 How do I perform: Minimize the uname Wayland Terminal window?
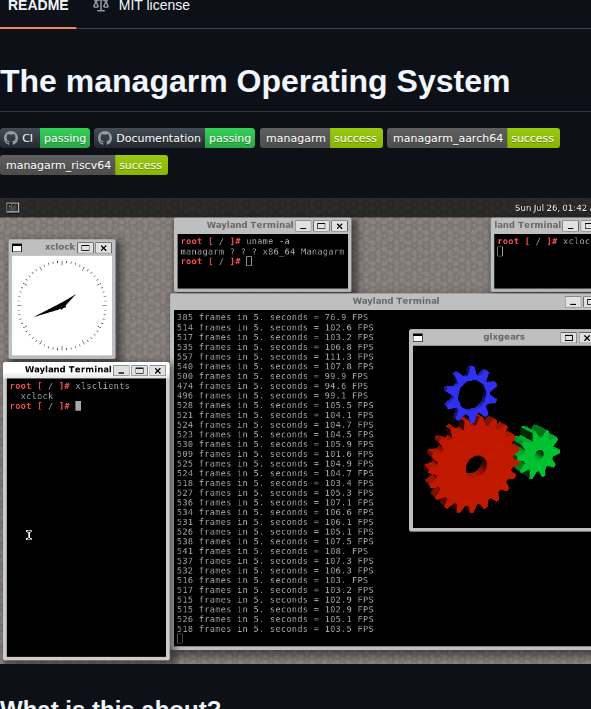tap(303, 226)
